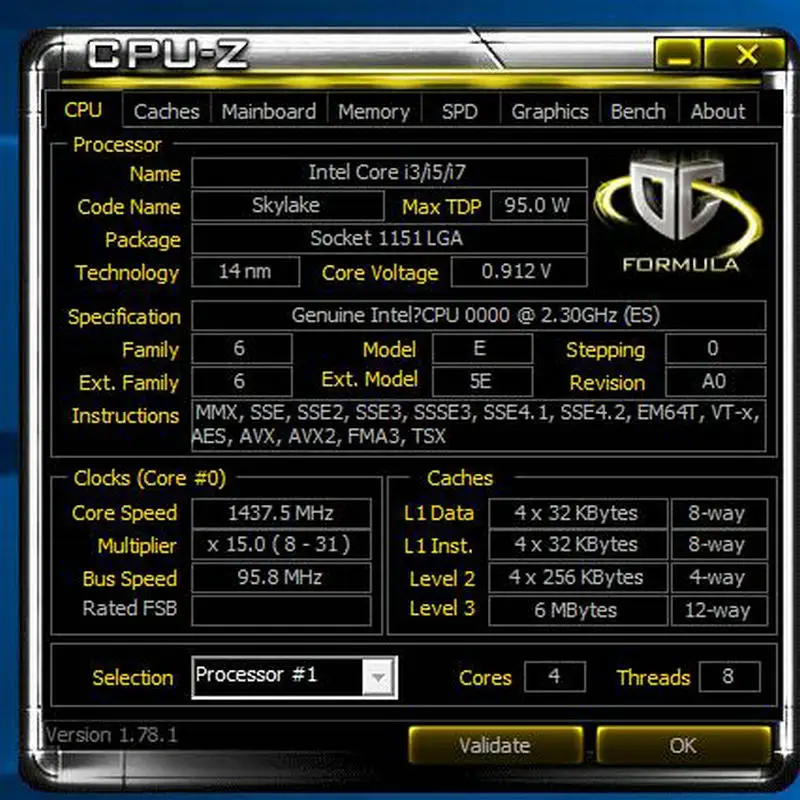The height and width of the screenshot is (800, 800).
Task: Click L1 Data 4 x 32 KBytes value
Action: point(578,513)
